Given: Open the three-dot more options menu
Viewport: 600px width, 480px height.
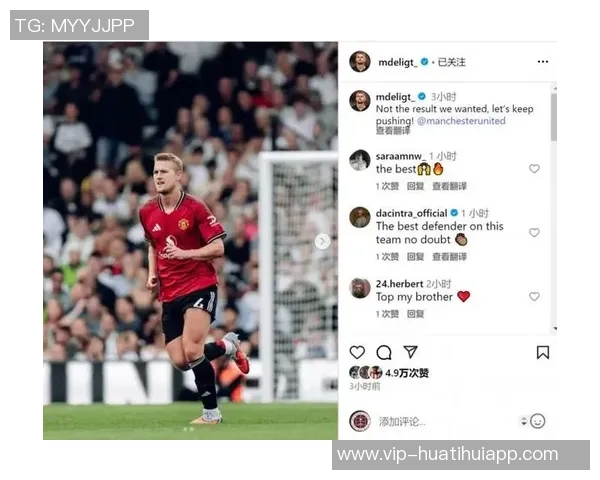Looking at the screenshot, I should pyautogui.click(x=543, y=62).
